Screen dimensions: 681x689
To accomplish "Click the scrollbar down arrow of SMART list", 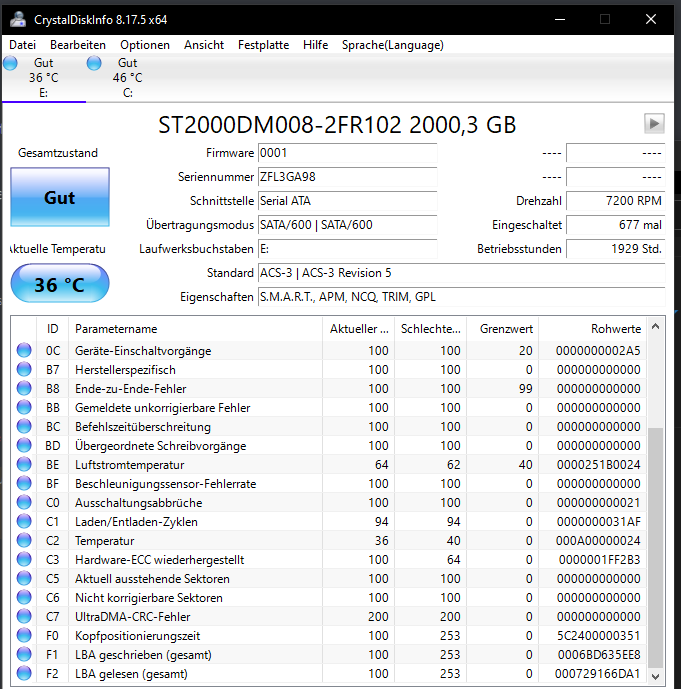I will 656,676.
